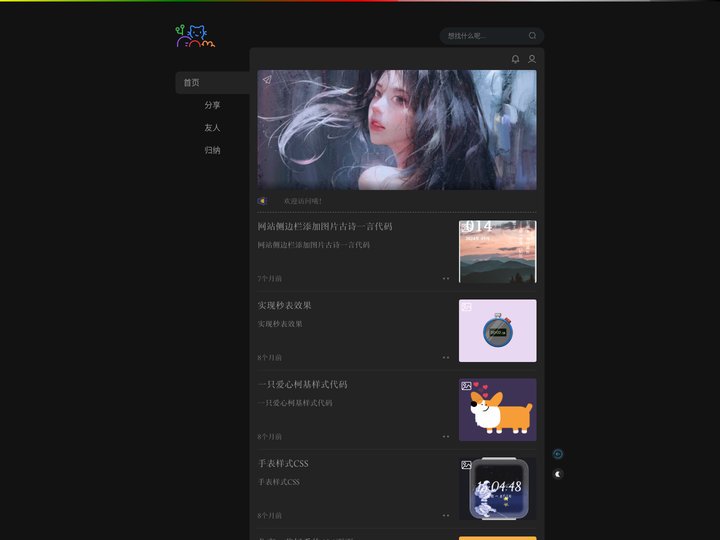Open the 归纳 sidebar menu item

[x=212, y=150]
